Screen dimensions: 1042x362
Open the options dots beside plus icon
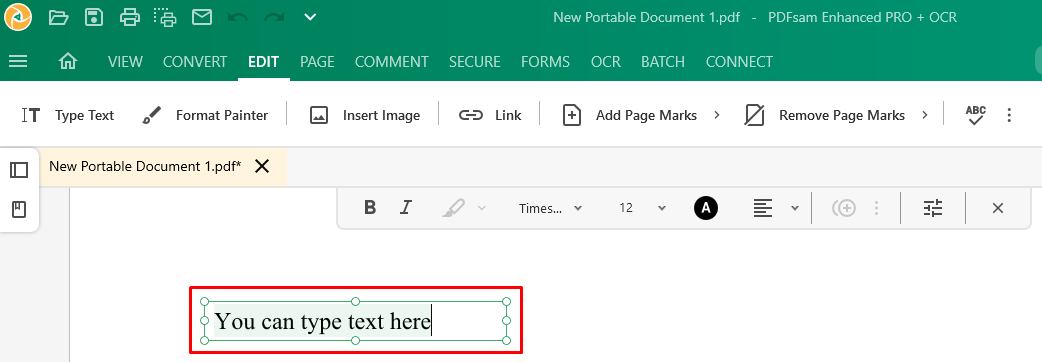[877, 209]
